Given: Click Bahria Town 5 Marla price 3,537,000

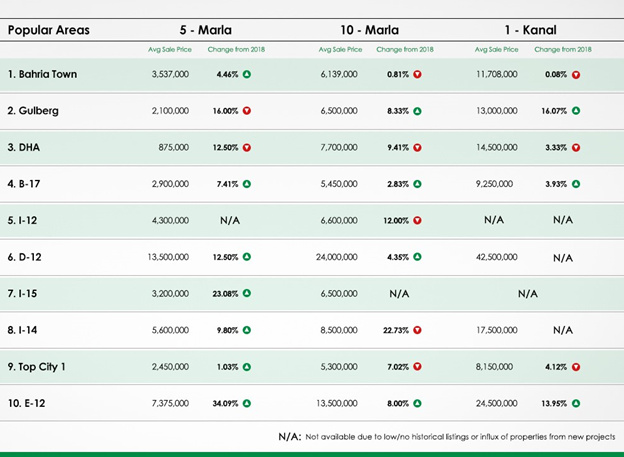Looking at the screenshot, I should click(x=170, y=74).
